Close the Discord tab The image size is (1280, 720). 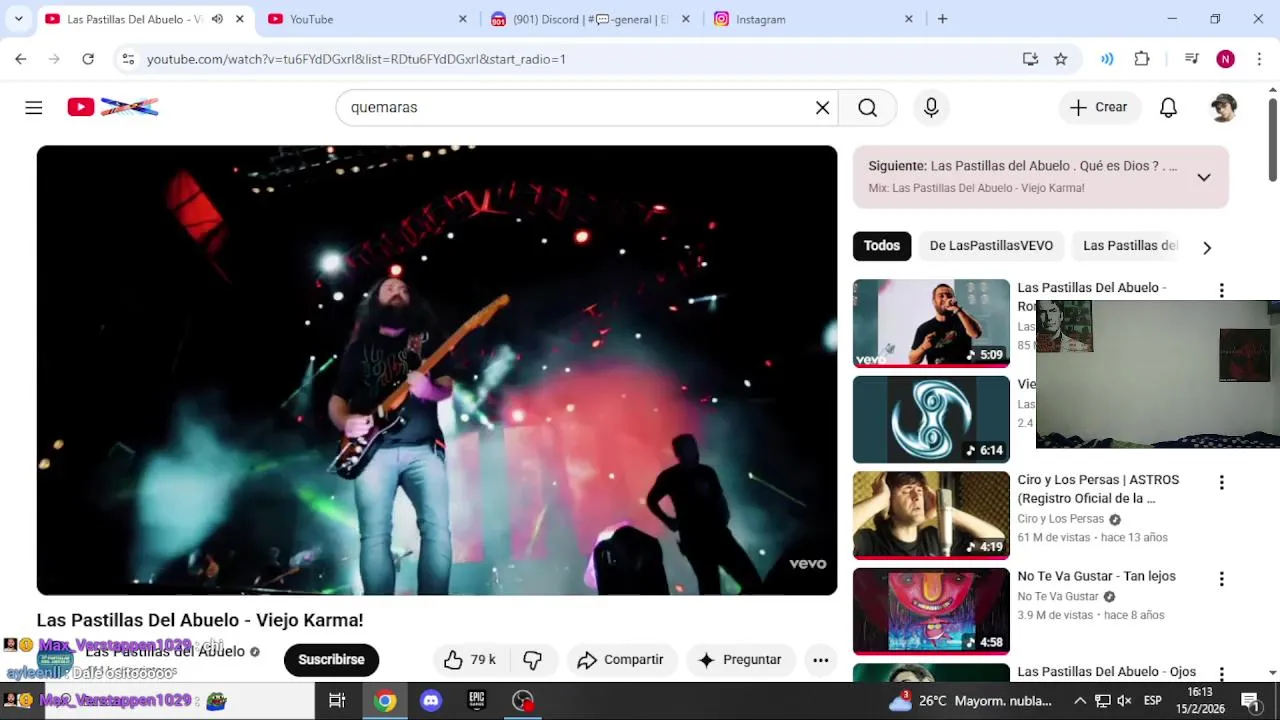[686, 19]
